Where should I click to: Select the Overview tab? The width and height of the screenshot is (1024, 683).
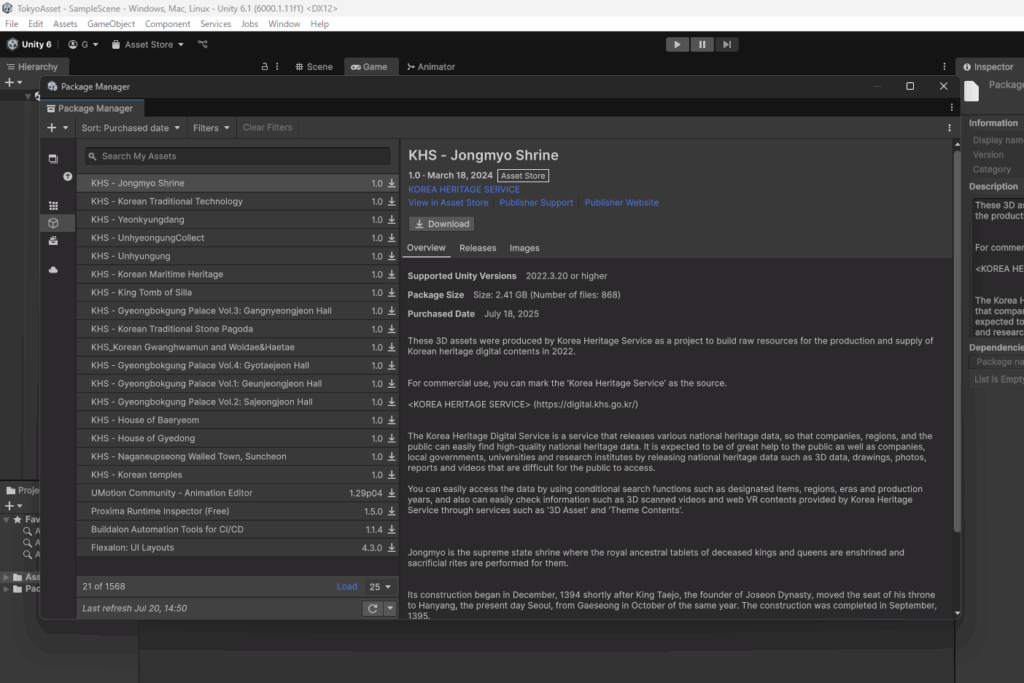point(426,248)
